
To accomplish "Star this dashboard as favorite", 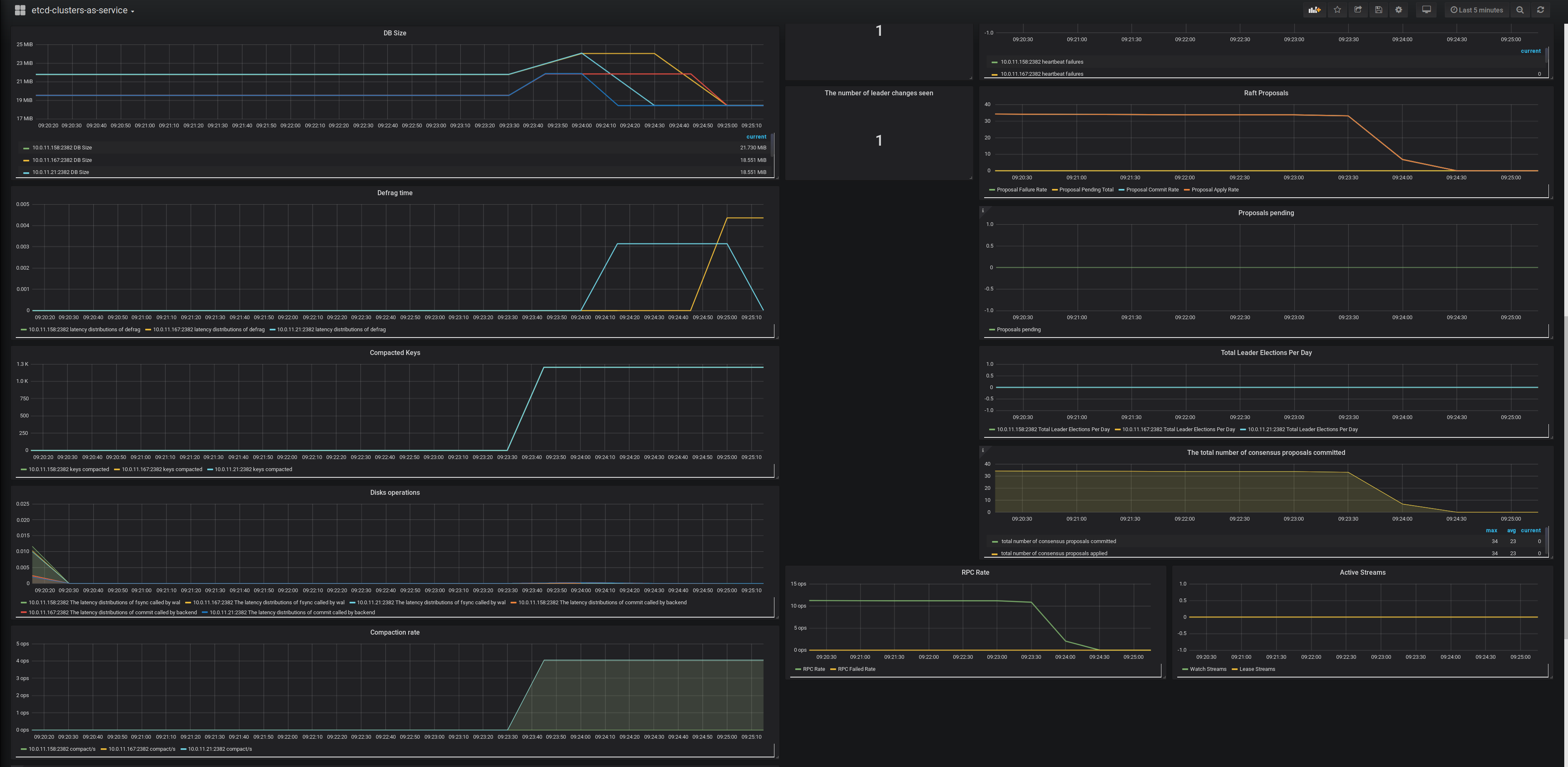I will (x=1337, y=10).
